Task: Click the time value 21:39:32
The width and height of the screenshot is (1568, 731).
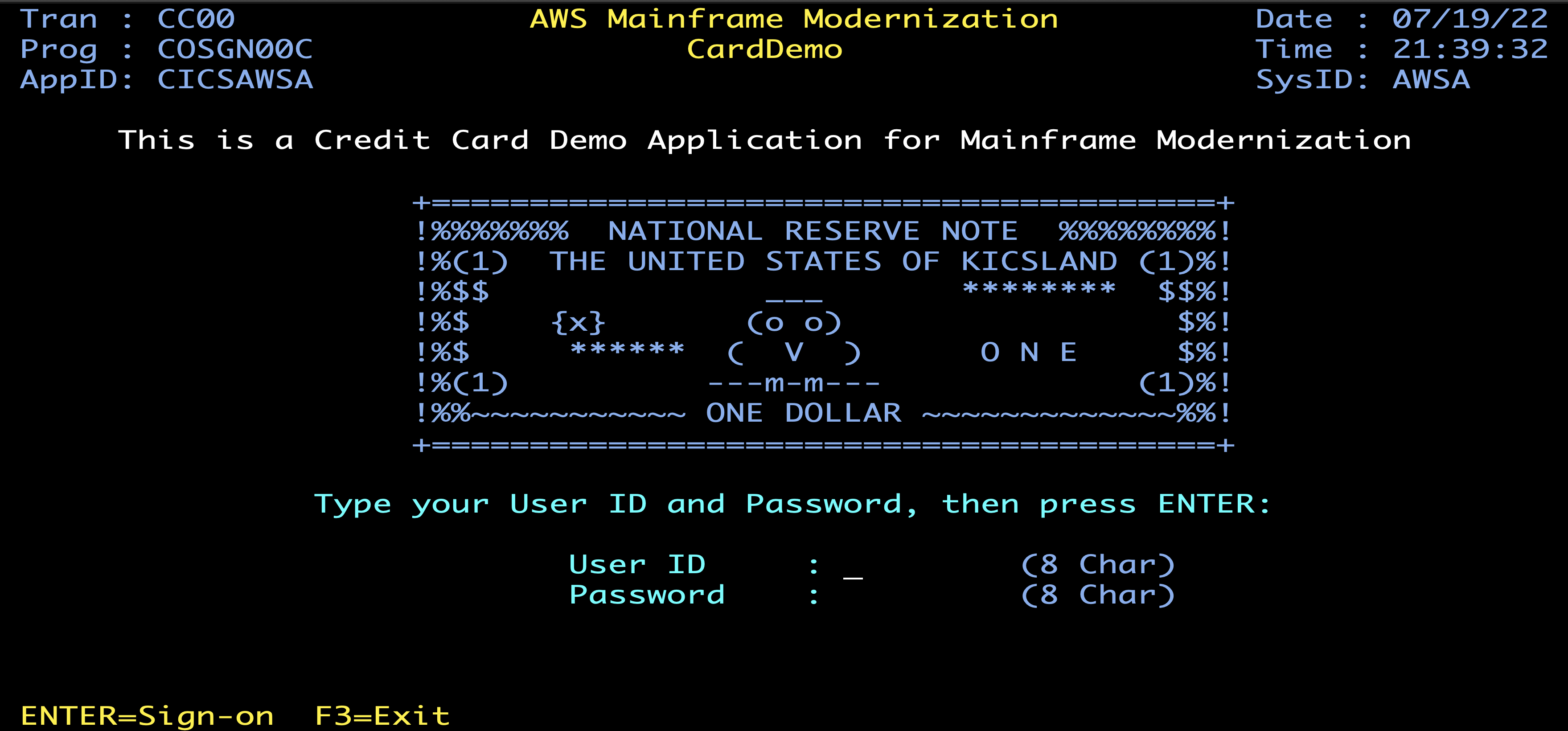Action: pyautogui.click(x=1469, y=49)
